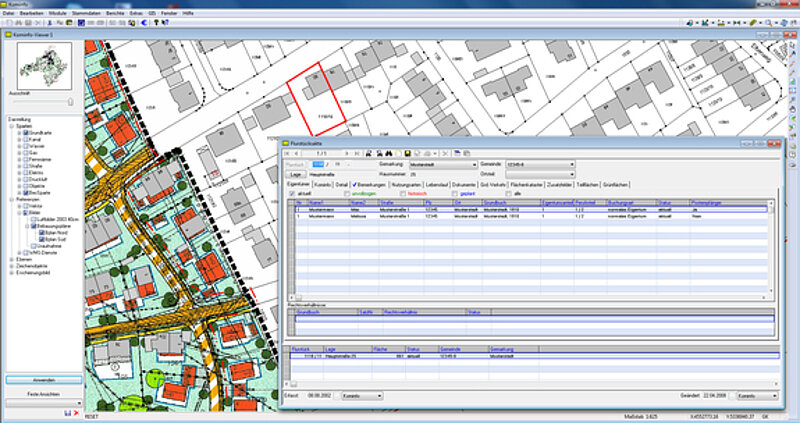Click the hand pan tool on right toolbar

[792, 109]
